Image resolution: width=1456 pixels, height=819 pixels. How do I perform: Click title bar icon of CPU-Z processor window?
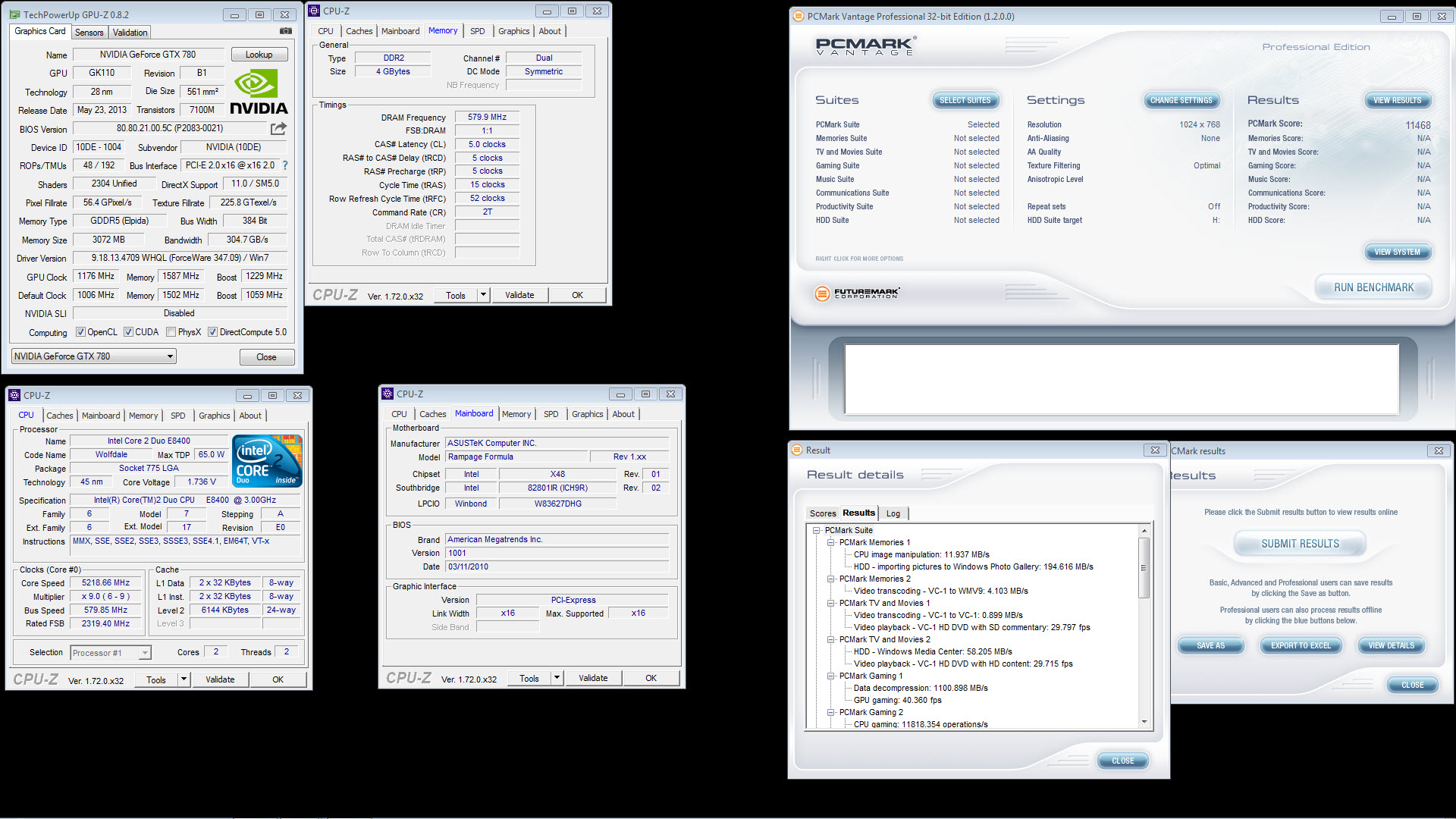[14, 395]
